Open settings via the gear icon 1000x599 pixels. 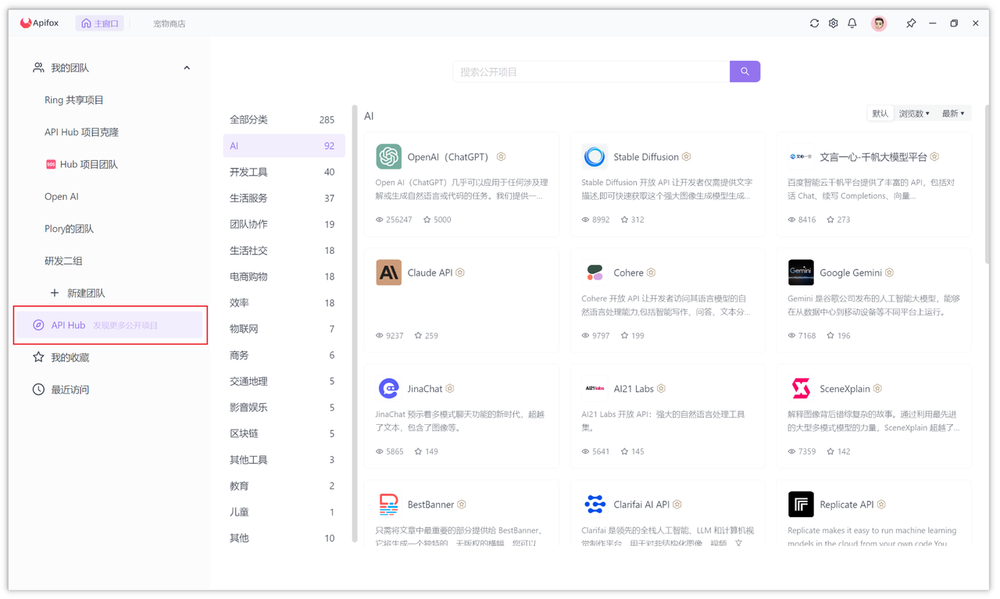point(833,22)
